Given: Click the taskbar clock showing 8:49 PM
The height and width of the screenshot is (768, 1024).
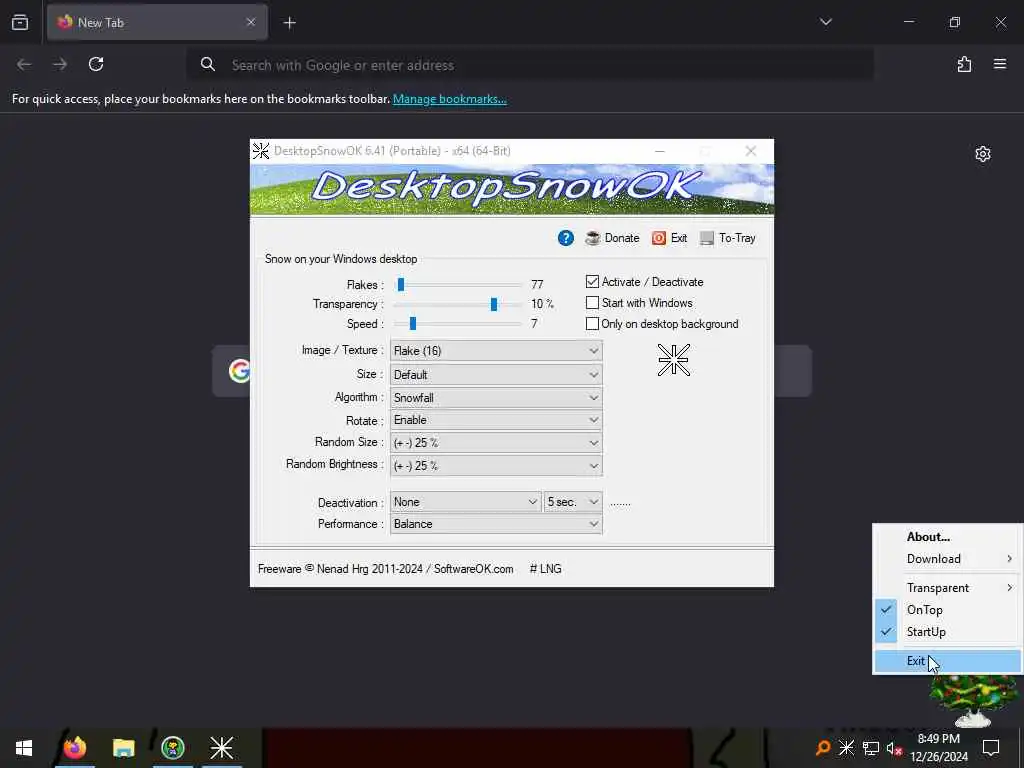Looking at the screenshot, I should pos(938,748).
